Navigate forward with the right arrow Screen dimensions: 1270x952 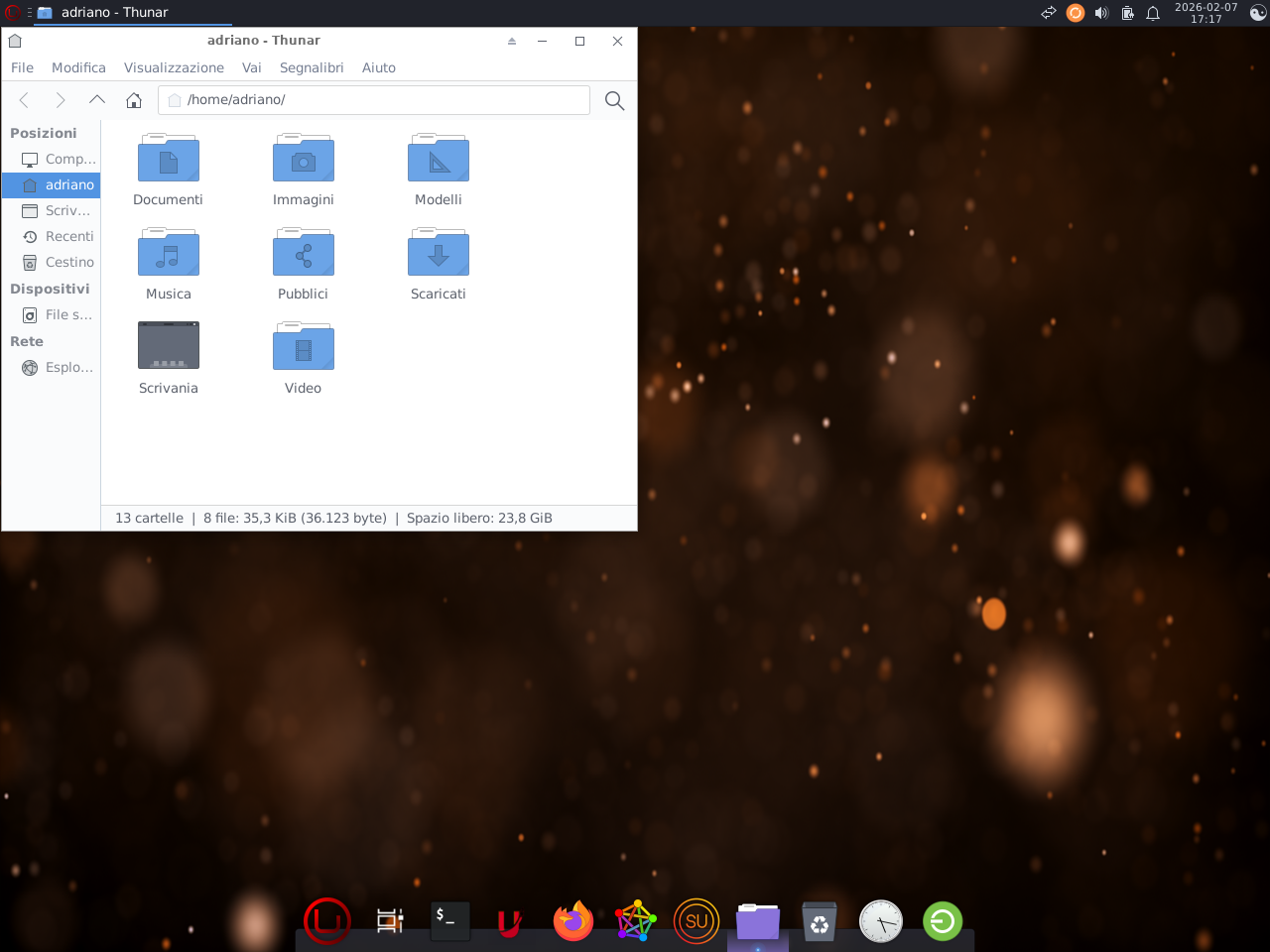pyautogui.click(x=61, y=100)
